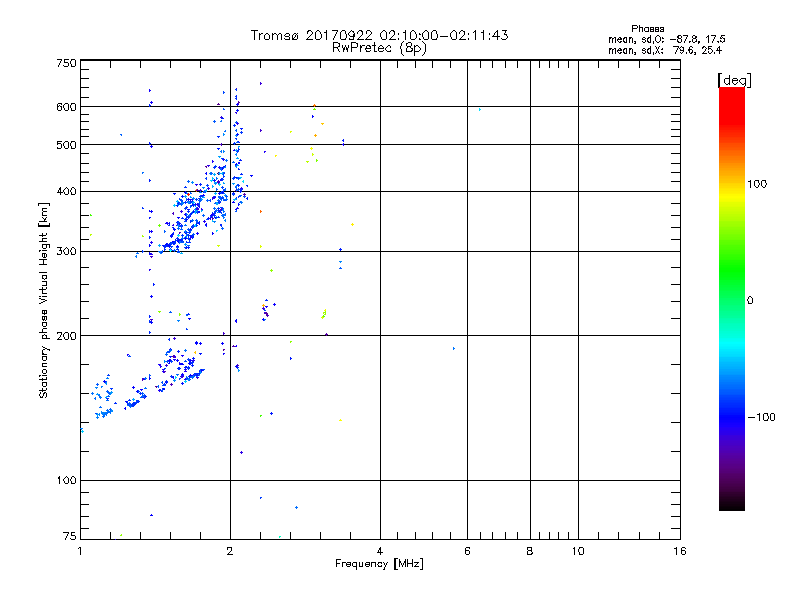The width and height of the screenshot is (800, 600).
Task: Click the y-axis tick label '200'
Action: tap(66, 336)
